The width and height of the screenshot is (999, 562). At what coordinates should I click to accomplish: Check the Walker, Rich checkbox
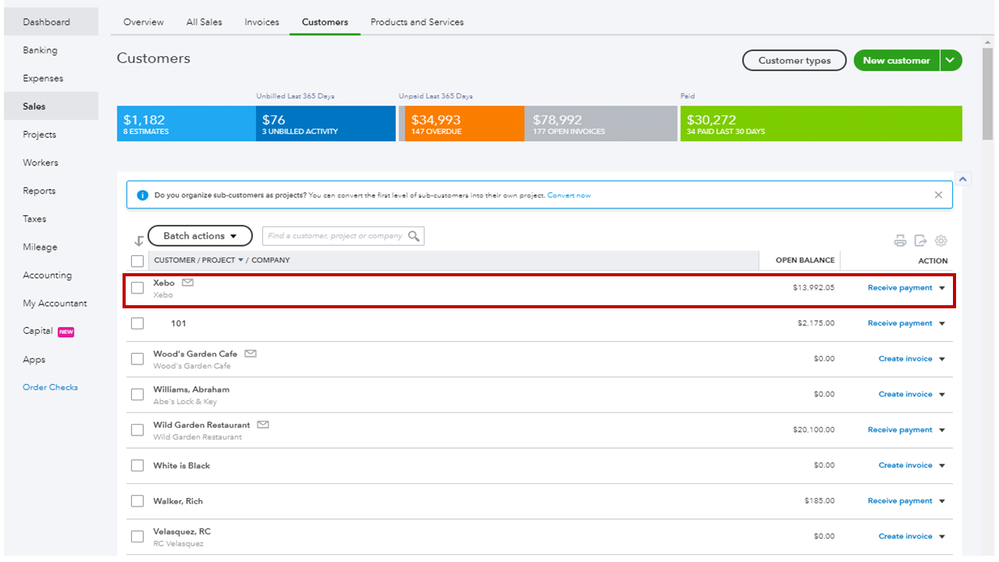point(137,501)
